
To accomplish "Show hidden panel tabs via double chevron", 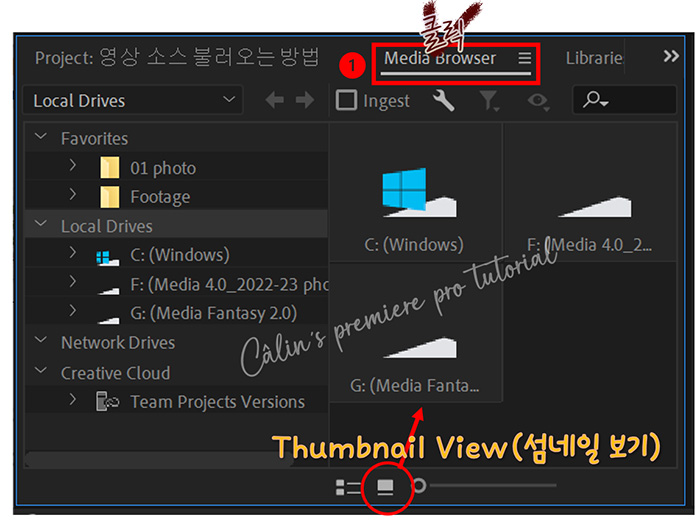I will (671, 56).
